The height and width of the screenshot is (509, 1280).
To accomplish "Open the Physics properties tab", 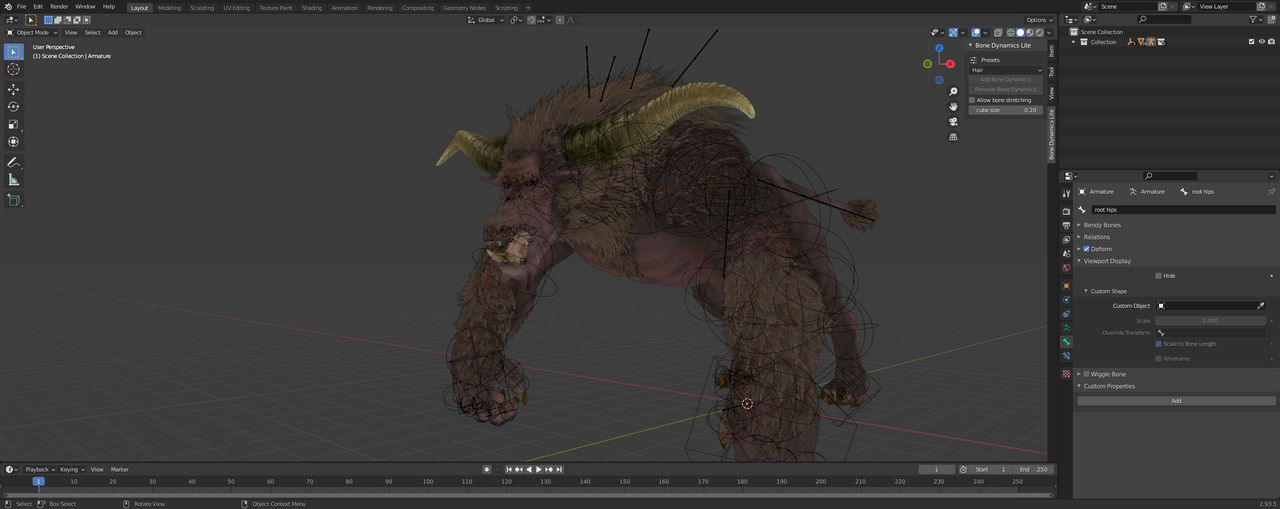I will click(1066, 299).
